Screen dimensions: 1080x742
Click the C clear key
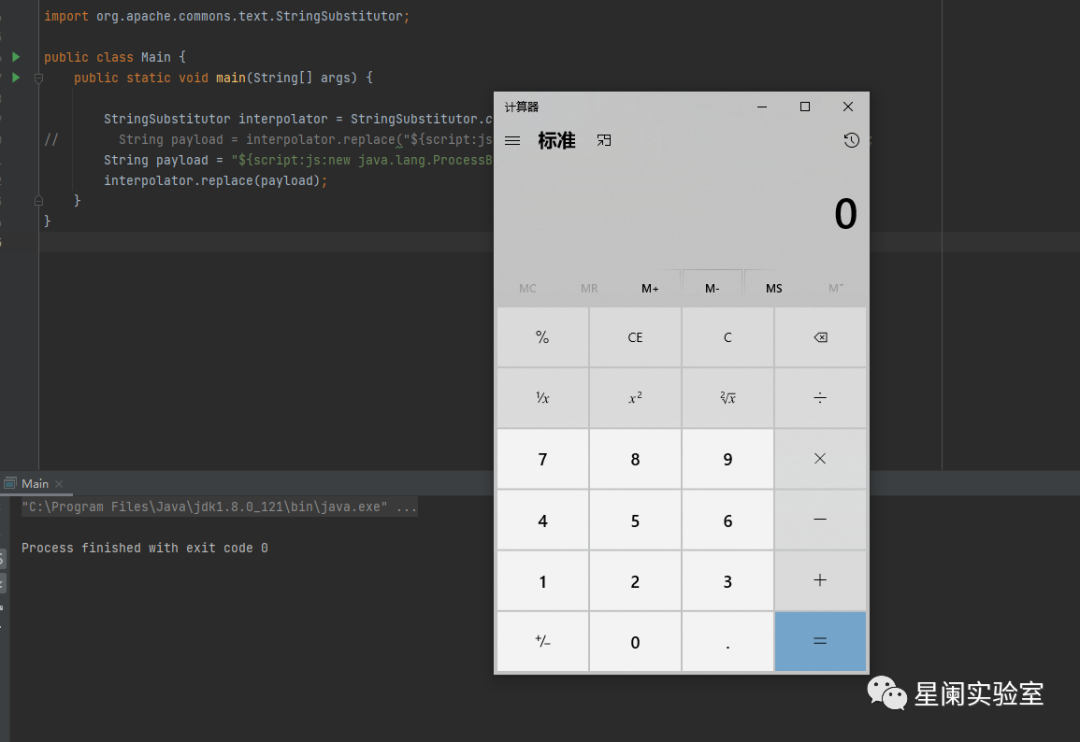tap(727, 338)
